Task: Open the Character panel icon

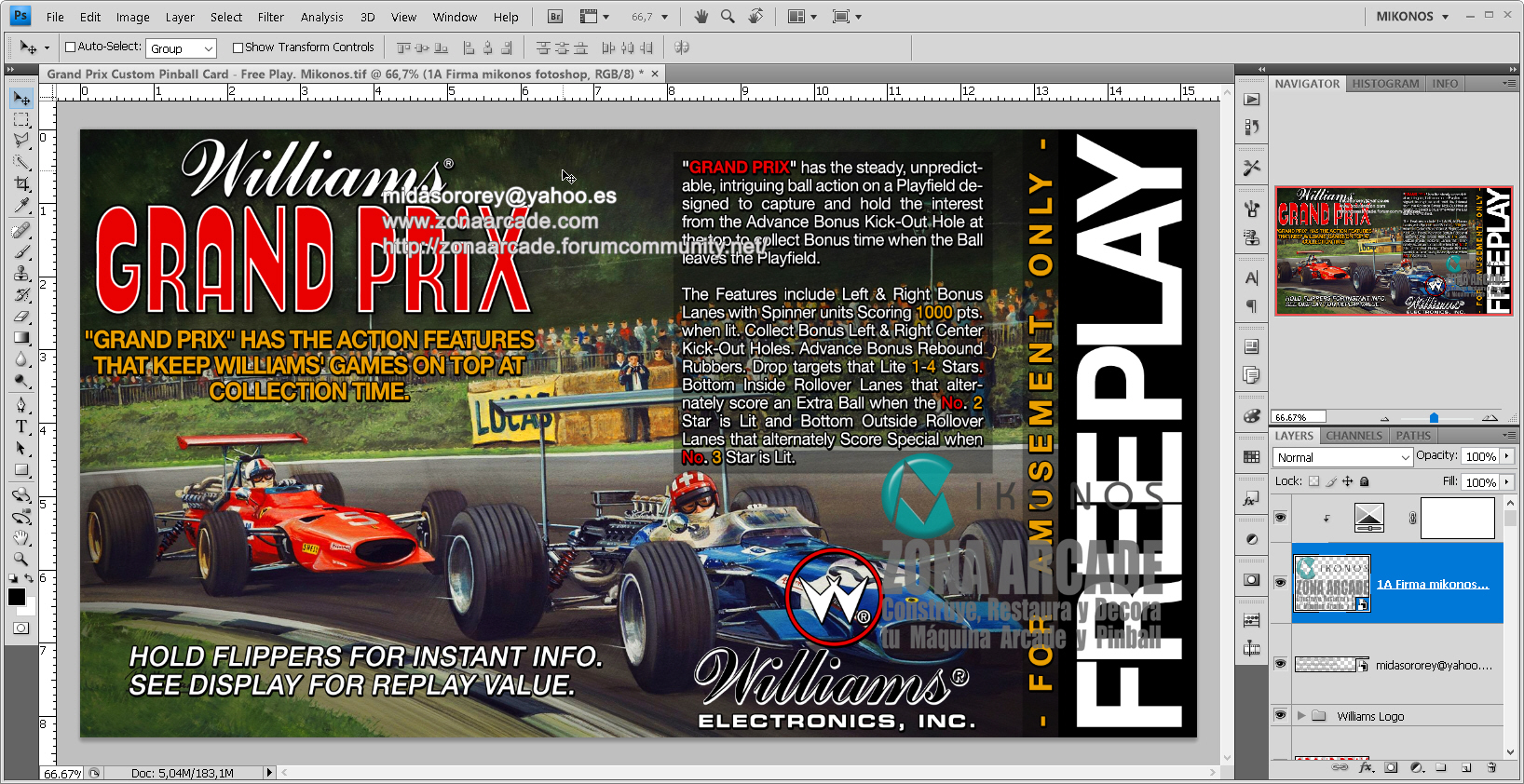Action: pos(1252,277)
